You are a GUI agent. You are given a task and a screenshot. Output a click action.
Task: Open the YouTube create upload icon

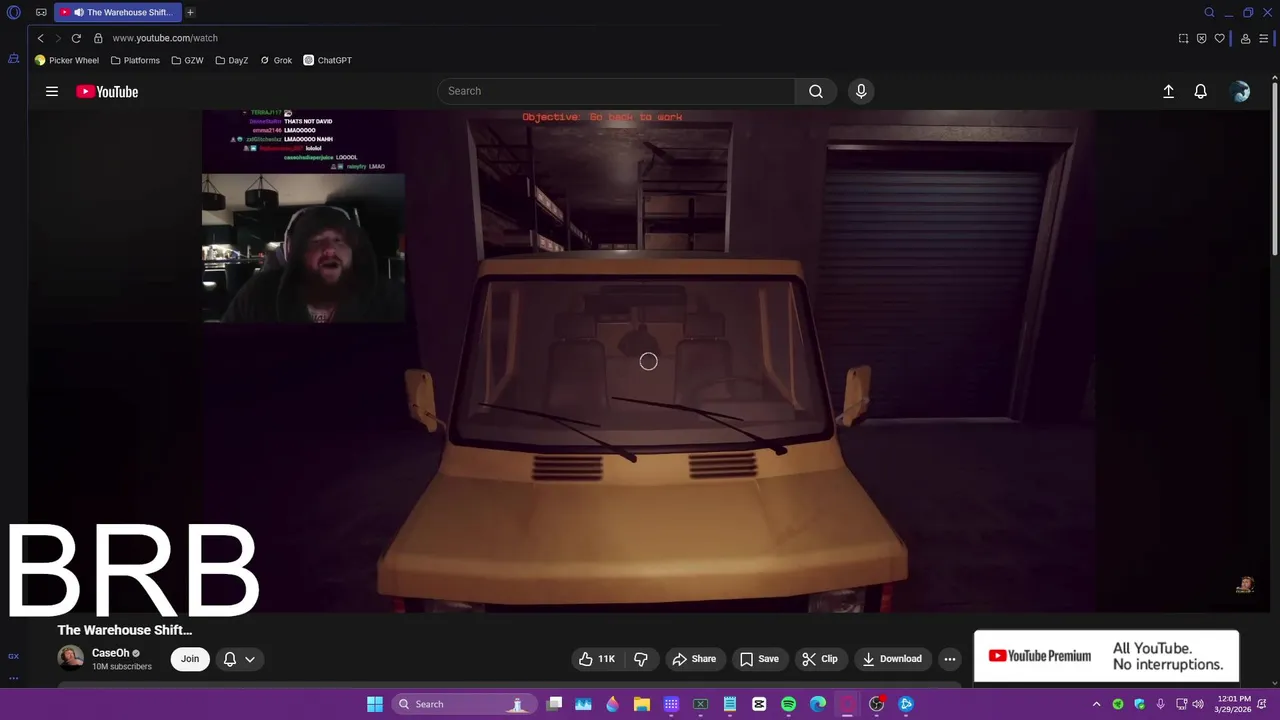1168,91
